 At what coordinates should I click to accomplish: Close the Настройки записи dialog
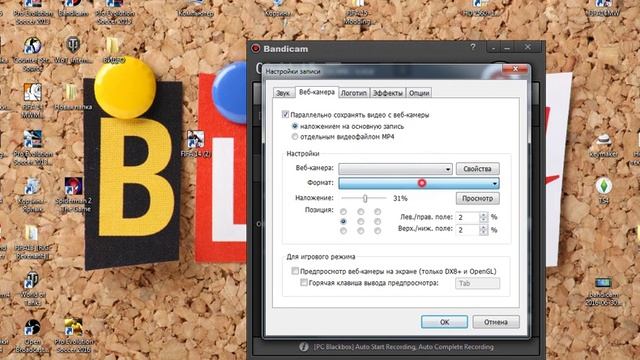515,69
